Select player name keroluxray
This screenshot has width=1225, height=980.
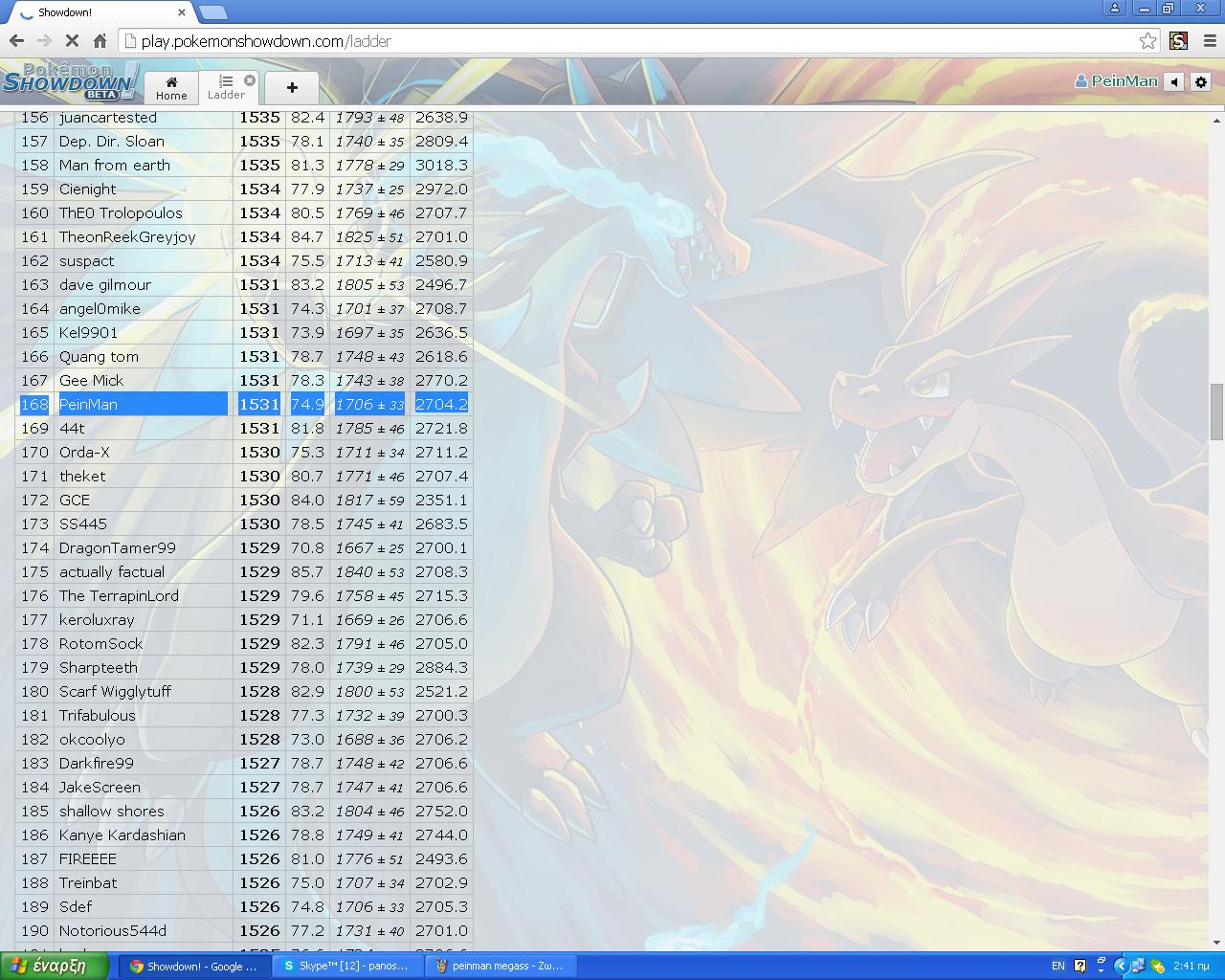pyautogui.click(x=97, y=619)
